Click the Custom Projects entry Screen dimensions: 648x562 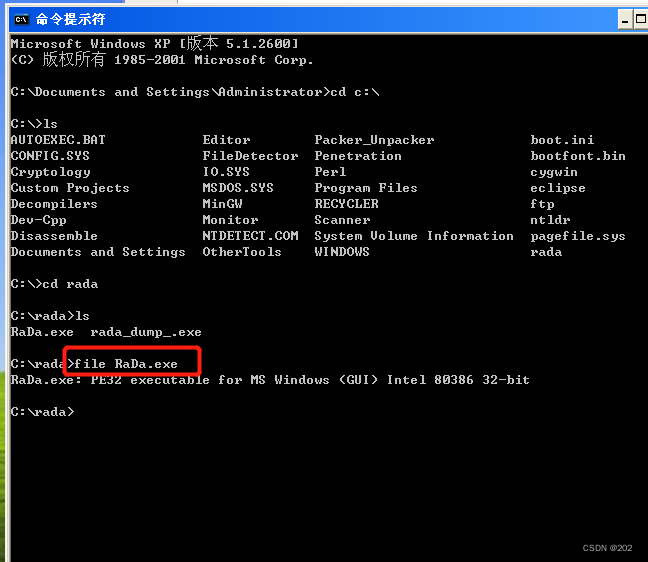70,188
